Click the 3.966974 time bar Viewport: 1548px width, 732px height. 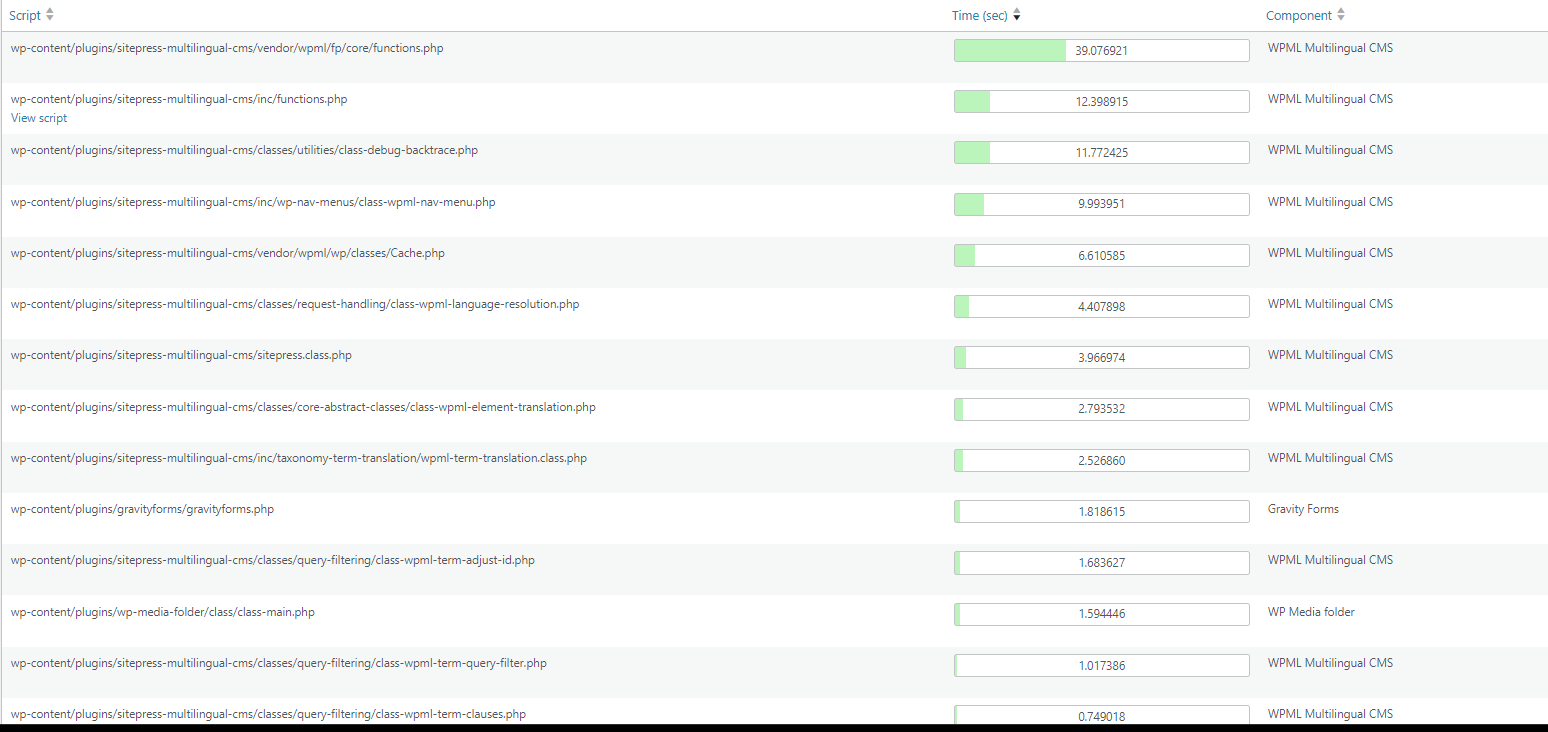tap(1102, 357)
